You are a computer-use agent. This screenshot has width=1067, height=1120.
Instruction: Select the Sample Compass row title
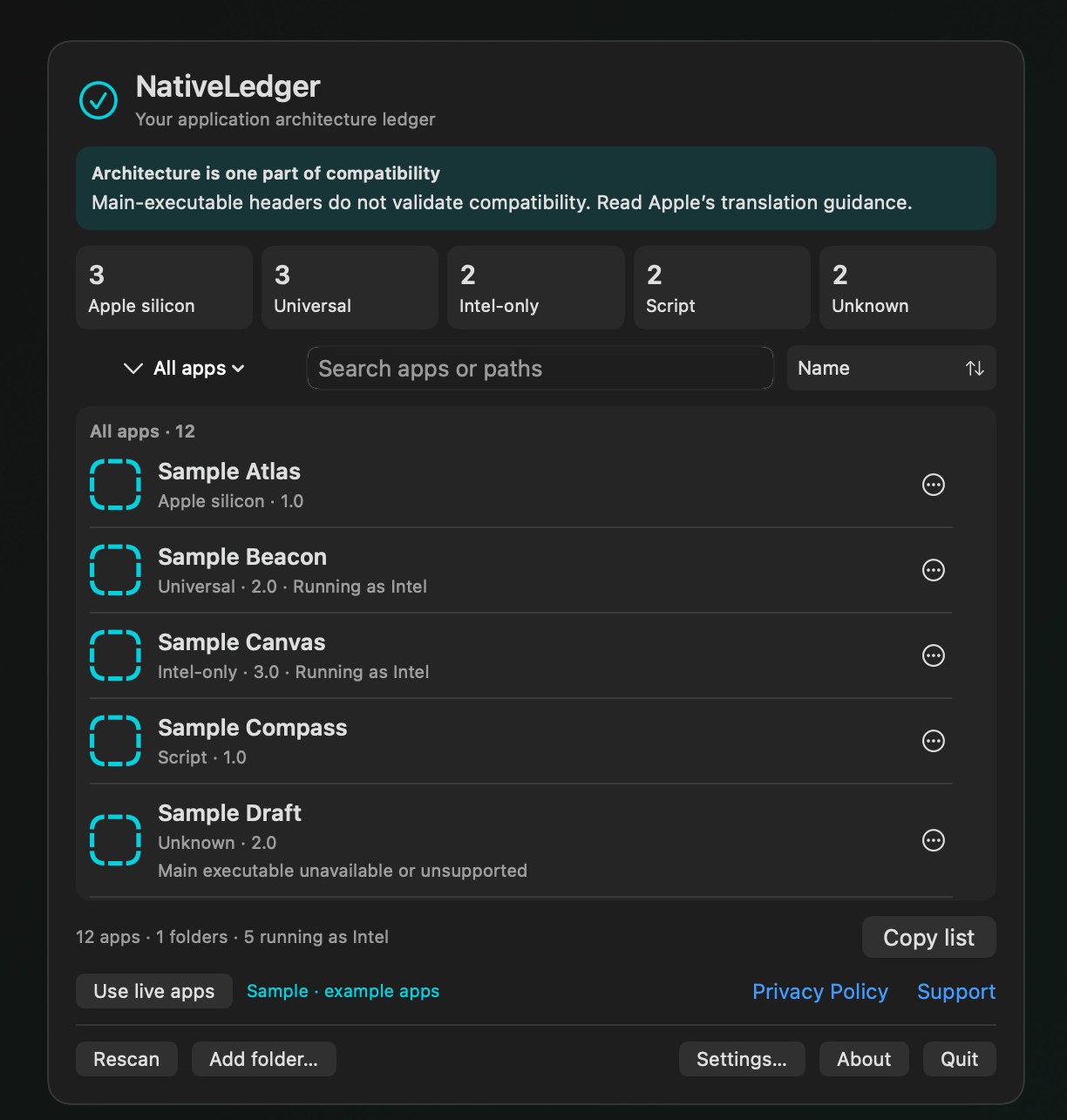(253, 728)
